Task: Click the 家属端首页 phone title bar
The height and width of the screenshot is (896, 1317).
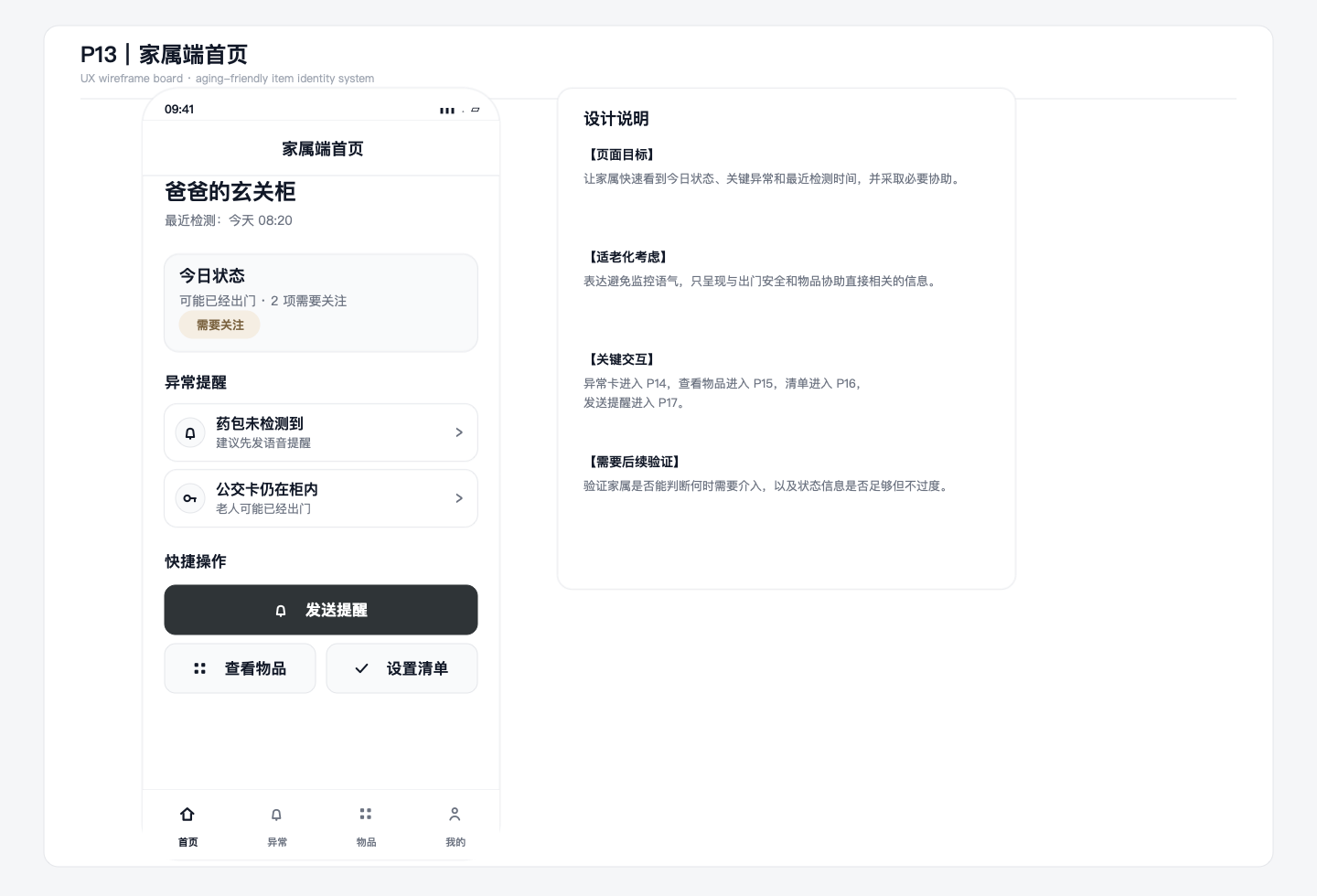Action: pyautogui.click(x=322, y=148)
